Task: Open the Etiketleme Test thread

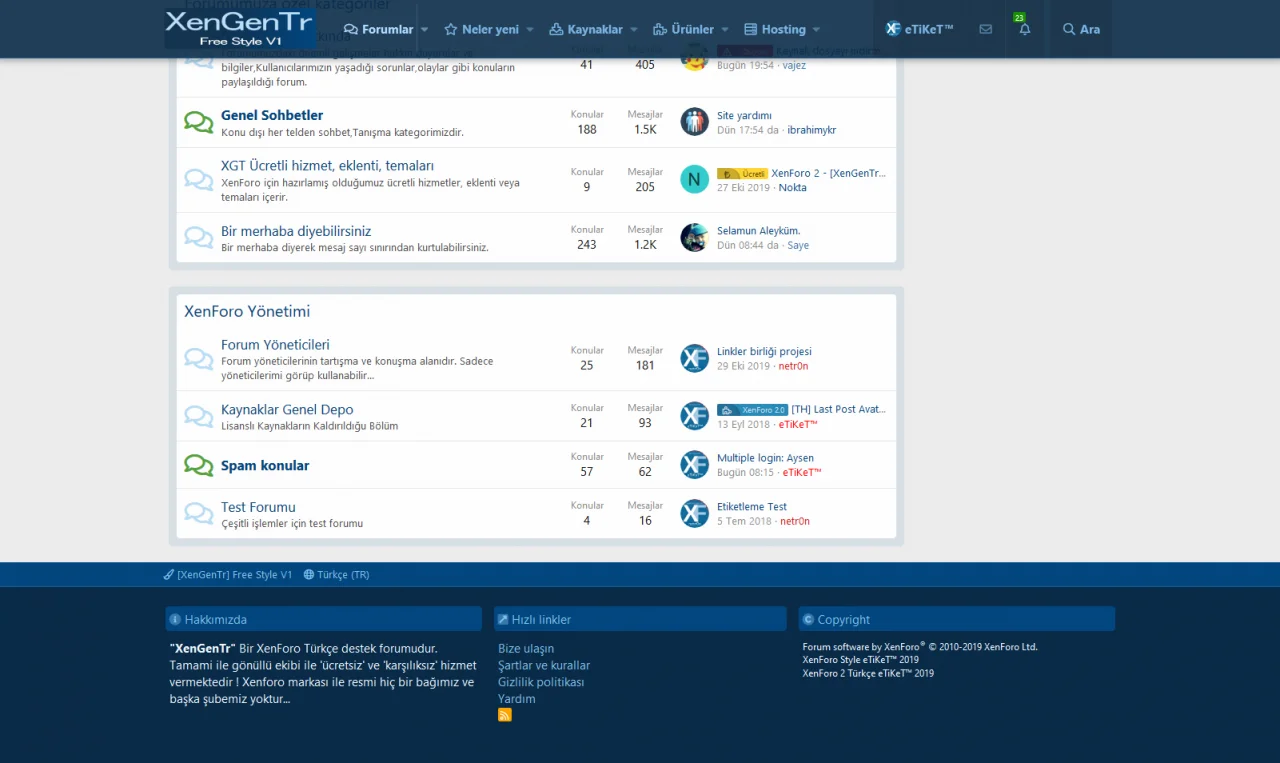Action: pyautogui.click(x=752, y=507)
